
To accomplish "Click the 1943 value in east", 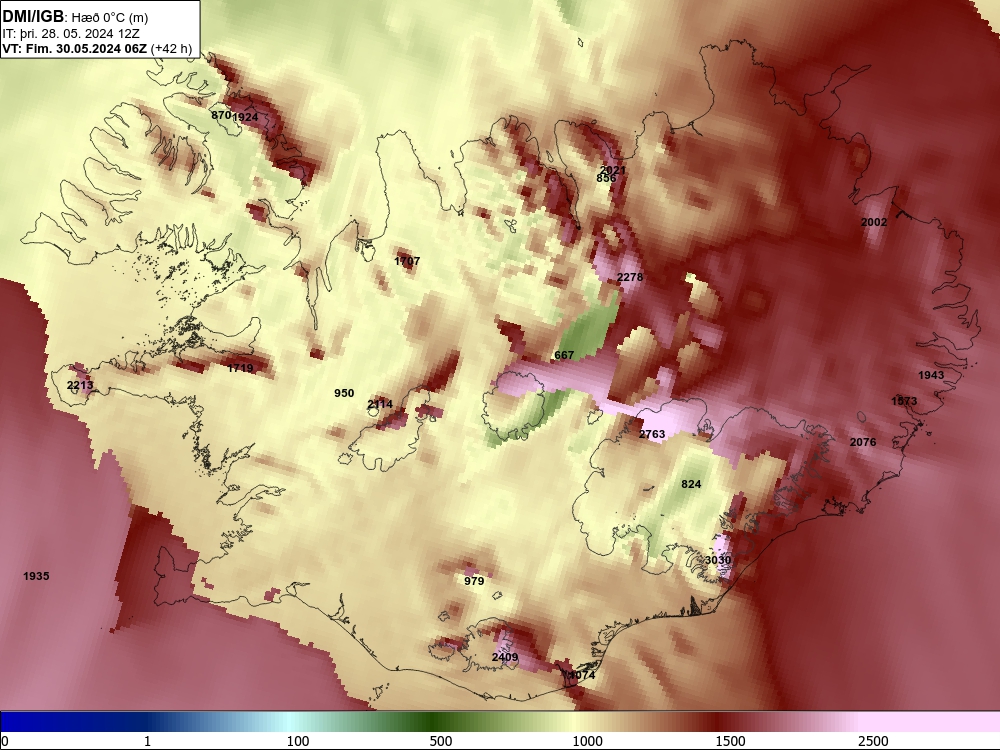I will (930, 375).
